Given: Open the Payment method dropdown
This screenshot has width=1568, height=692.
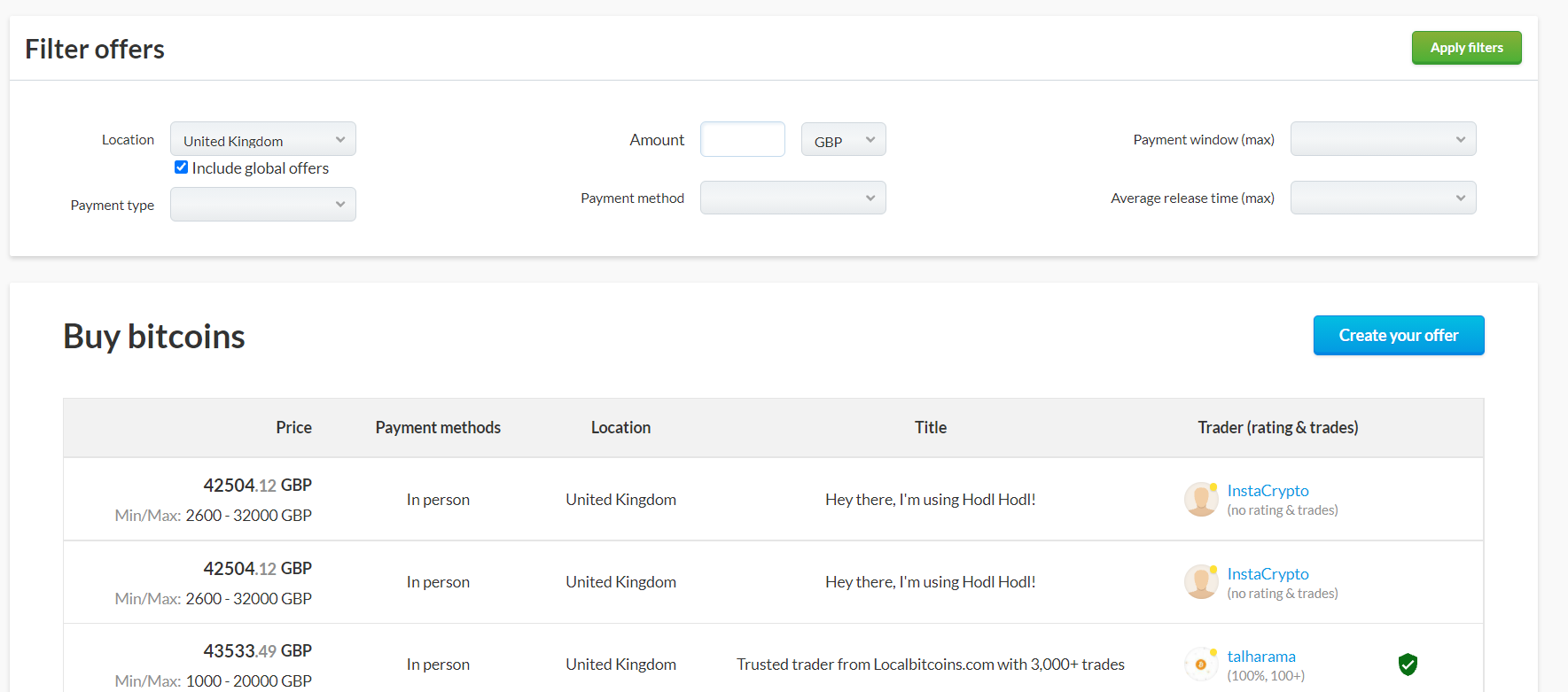Looking at the screenshot, I should (792, 198).
